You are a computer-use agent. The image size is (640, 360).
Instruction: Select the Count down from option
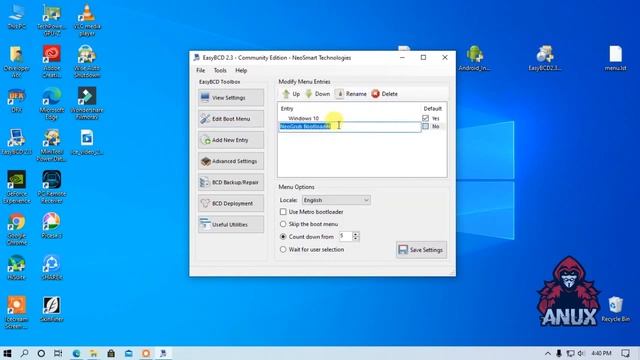click(x=283, y=237)
